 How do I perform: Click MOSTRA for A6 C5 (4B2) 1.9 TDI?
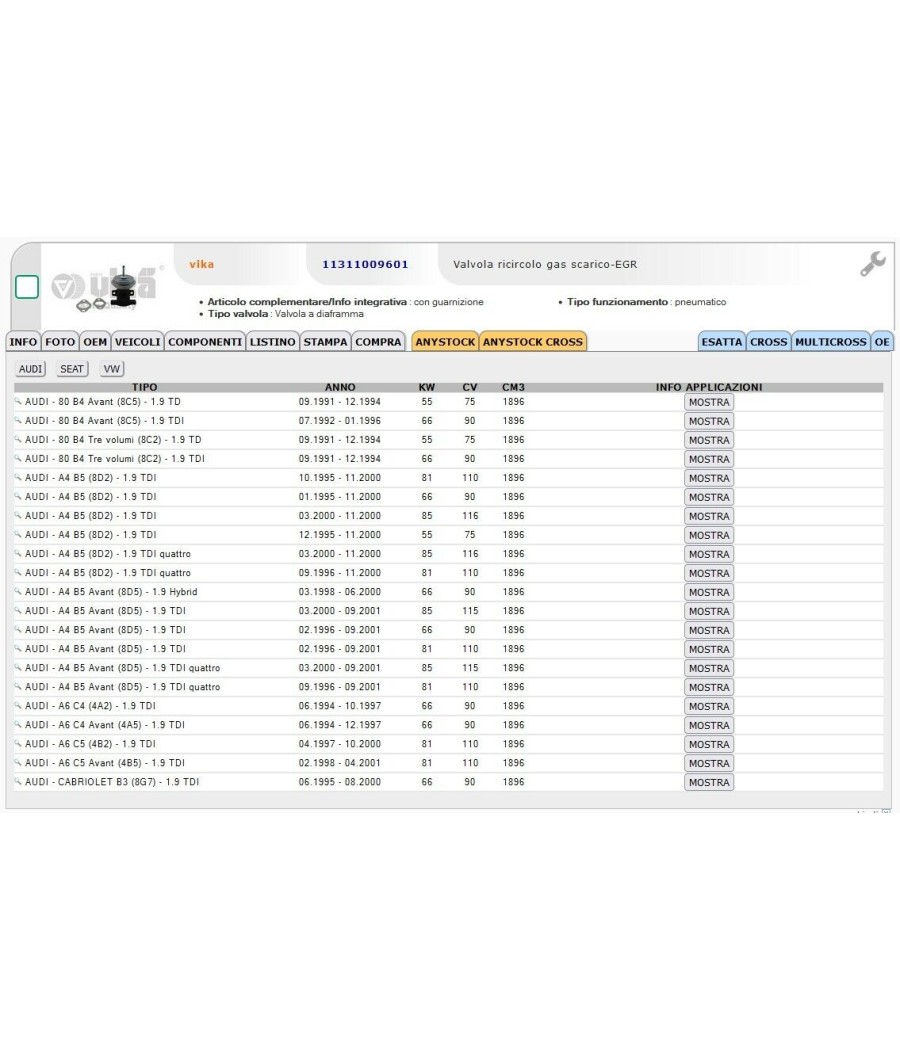pyautogui.click(x=709, y=744)
